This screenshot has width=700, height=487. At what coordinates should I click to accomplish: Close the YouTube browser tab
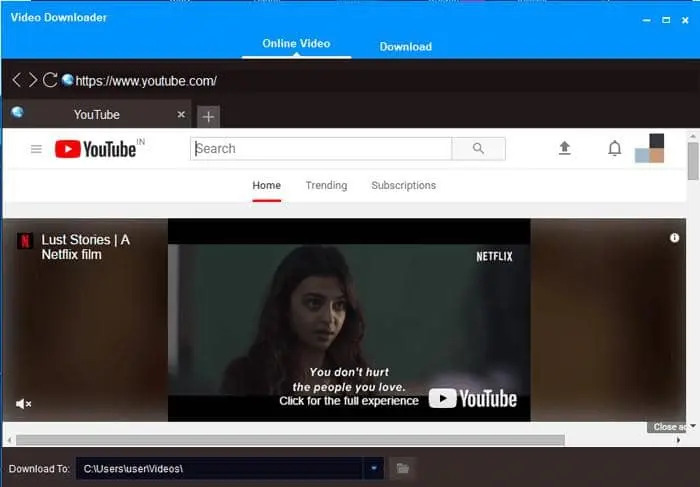click(x=181, y=115)
